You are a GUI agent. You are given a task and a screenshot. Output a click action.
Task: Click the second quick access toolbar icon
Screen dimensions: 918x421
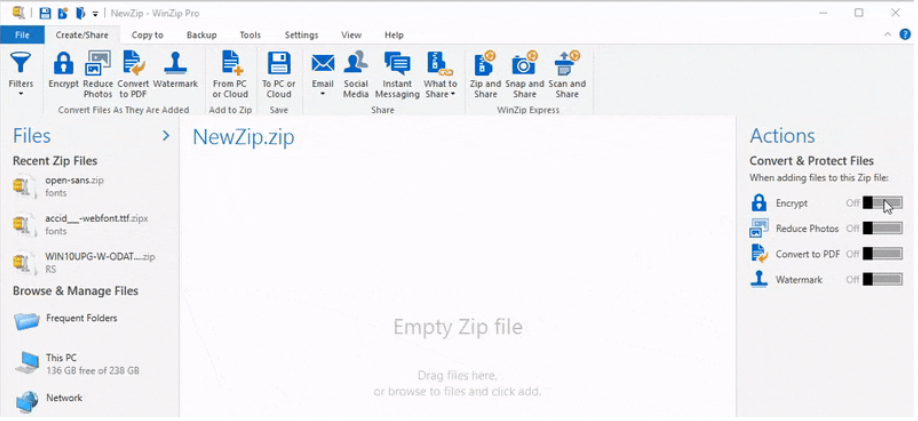63,13
